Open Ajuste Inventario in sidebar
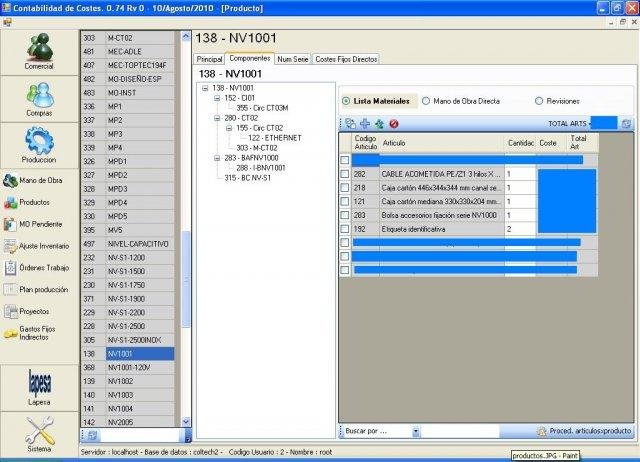Viewport: 640px width, 462px height. coord(36,246)
